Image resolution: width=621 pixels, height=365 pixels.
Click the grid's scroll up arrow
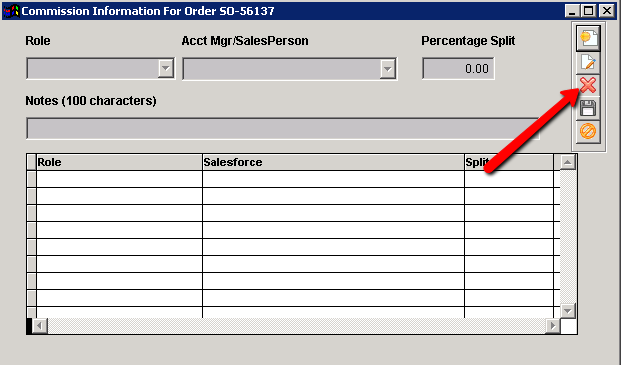point(568,162)
